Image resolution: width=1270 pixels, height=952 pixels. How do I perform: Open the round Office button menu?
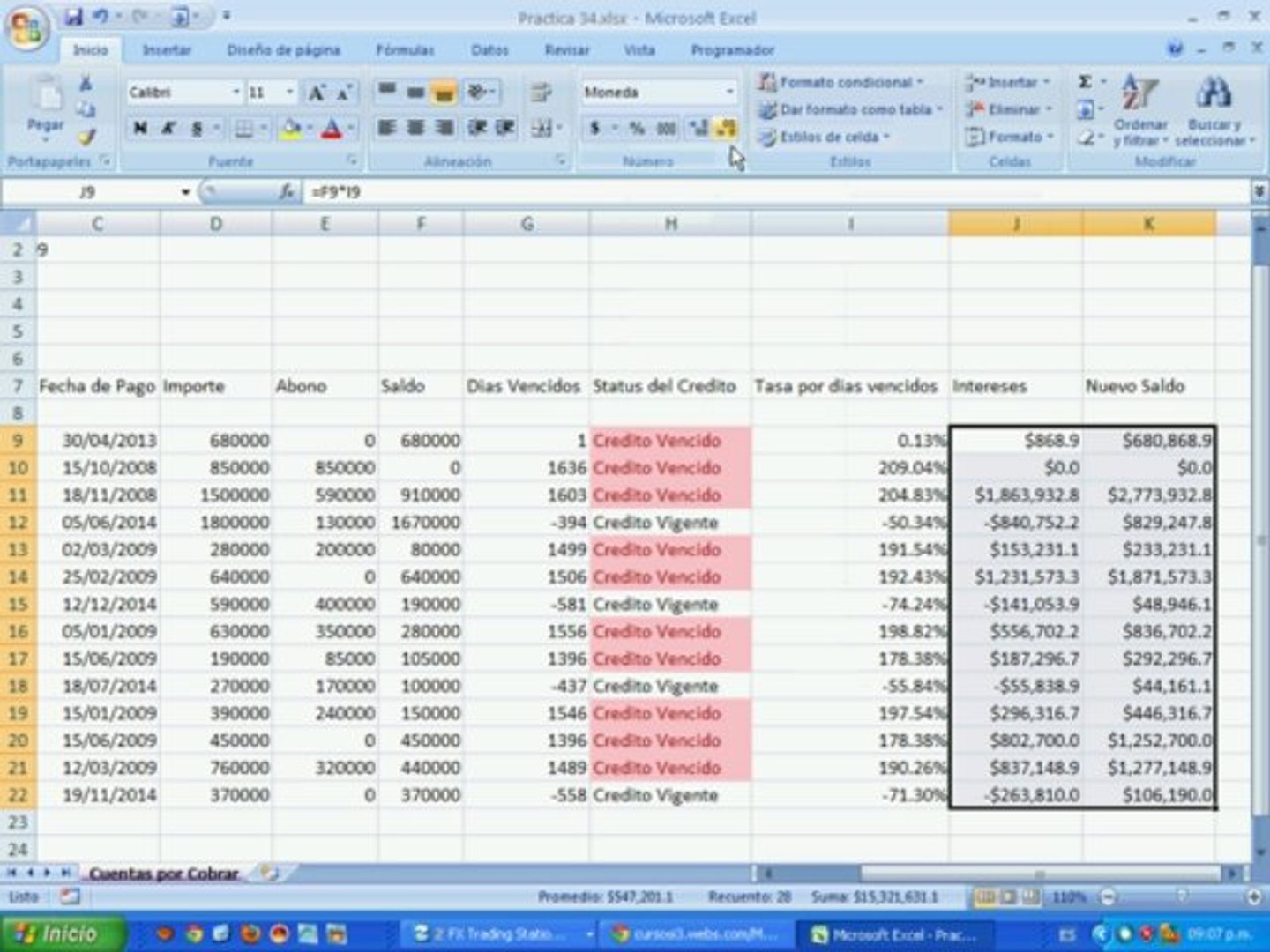coord(26,29)
